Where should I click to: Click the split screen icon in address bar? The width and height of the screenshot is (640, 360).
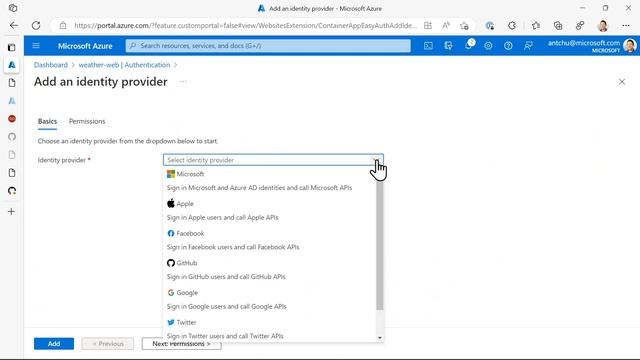(x=428, y=26)
